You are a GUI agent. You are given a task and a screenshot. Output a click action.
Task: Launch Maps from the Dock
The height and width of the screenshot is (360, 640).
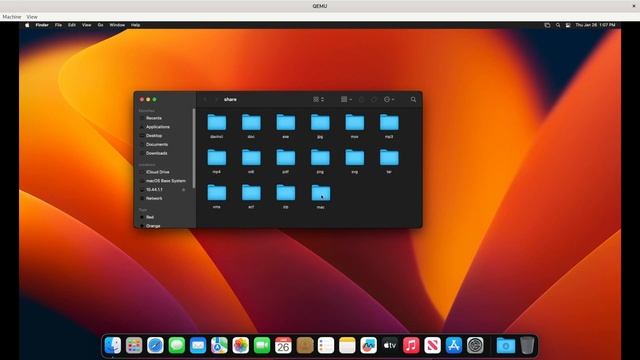pyautogui.click(x=219, y=345)
